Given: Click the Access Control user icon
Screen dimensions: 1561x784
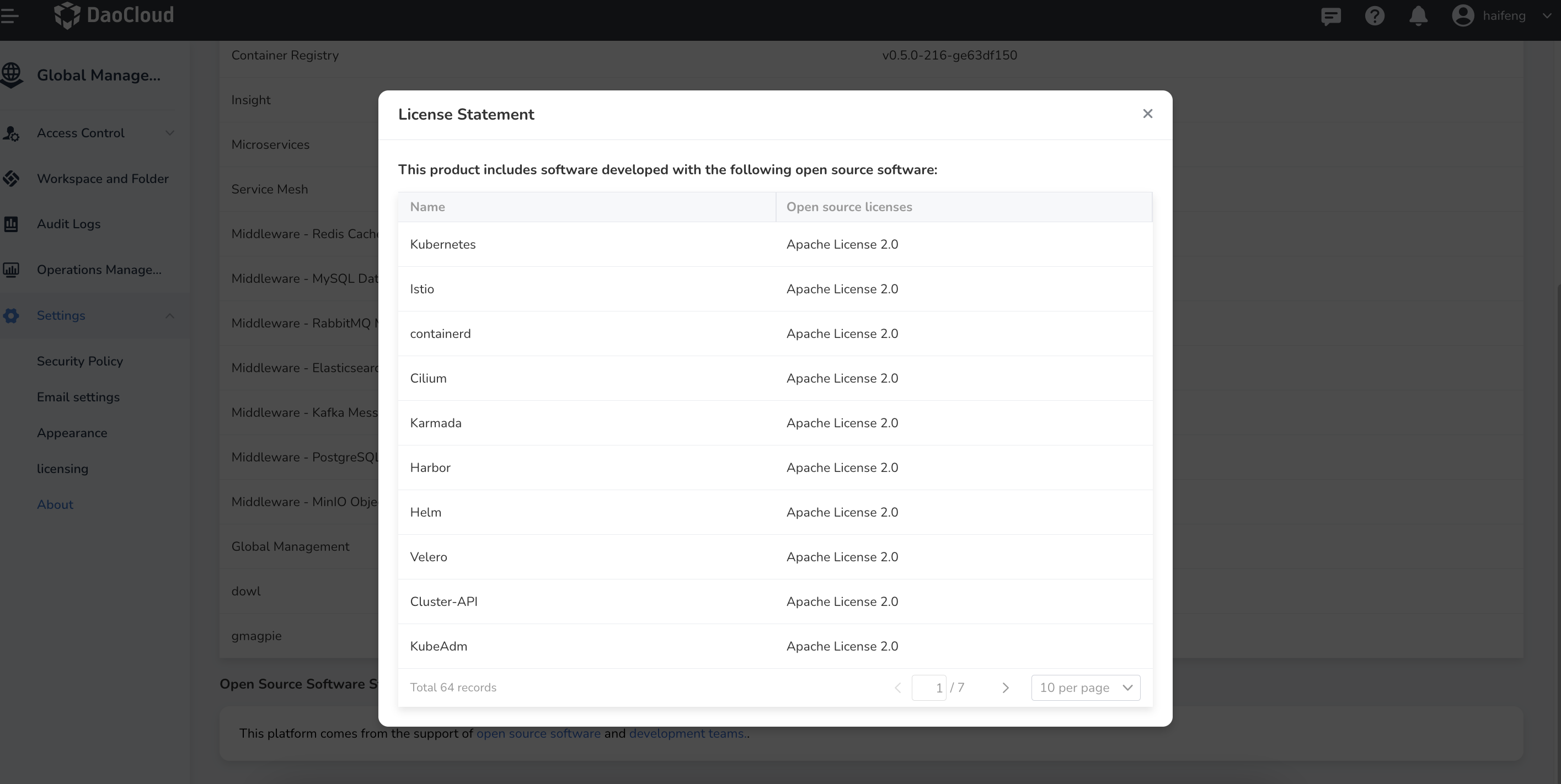Looking at the screenshot, I should (10, 133).
